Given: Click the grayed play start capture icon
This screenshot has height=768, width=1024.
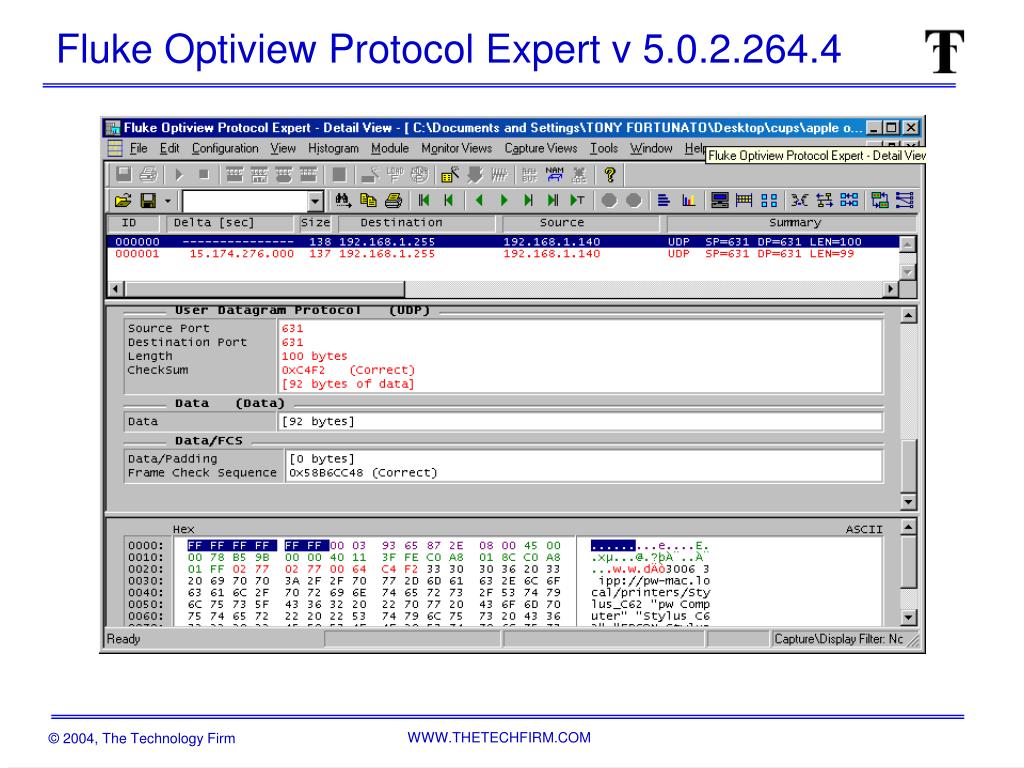Looking at the screenshot, I should (x=179, y=174).
